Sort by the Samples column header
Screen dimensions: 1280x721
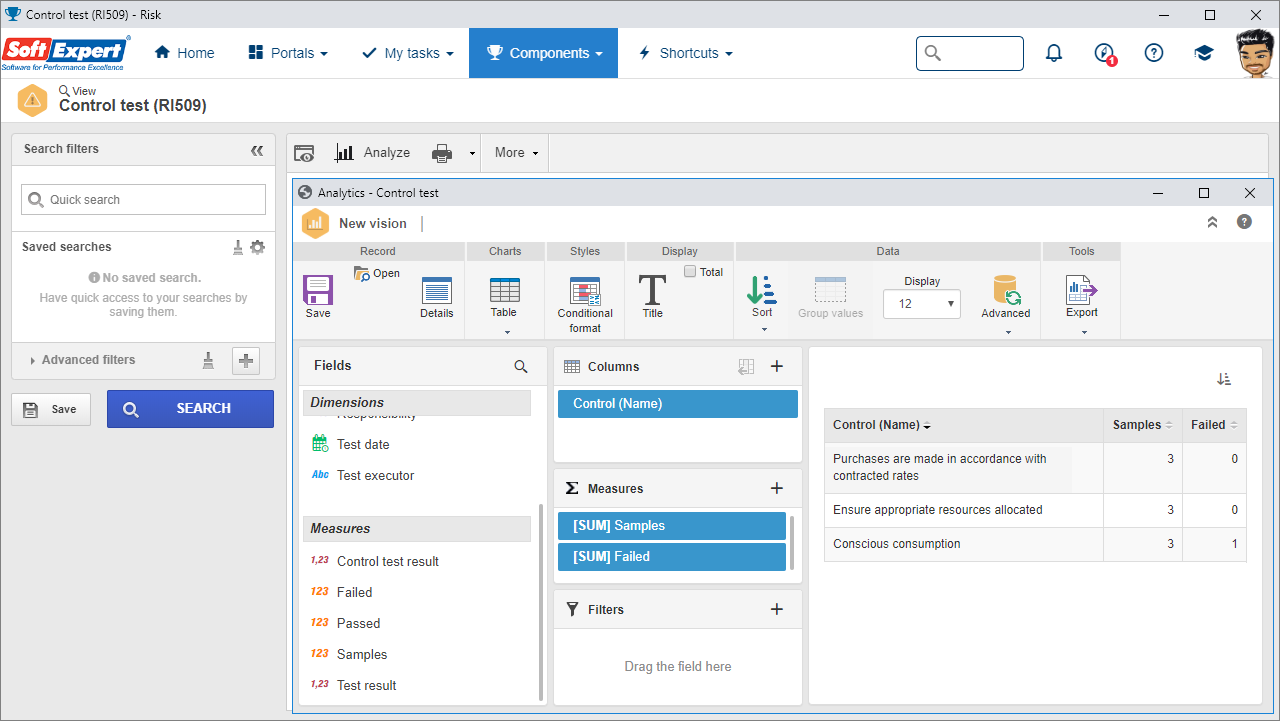(1143, 425)
